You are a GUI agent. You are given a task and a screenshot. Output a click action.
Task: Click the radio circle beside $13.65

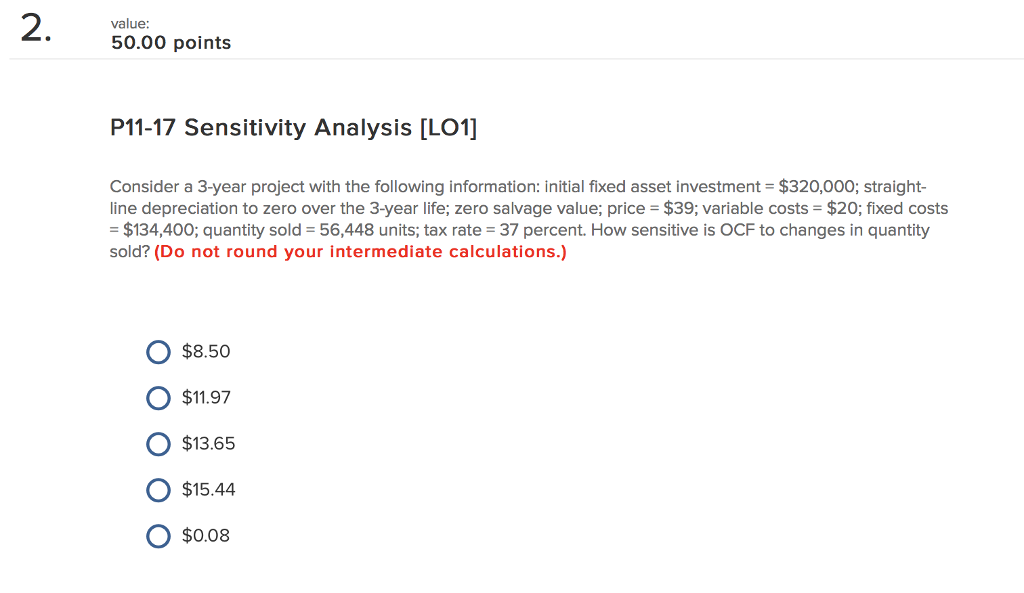[159, 444]
